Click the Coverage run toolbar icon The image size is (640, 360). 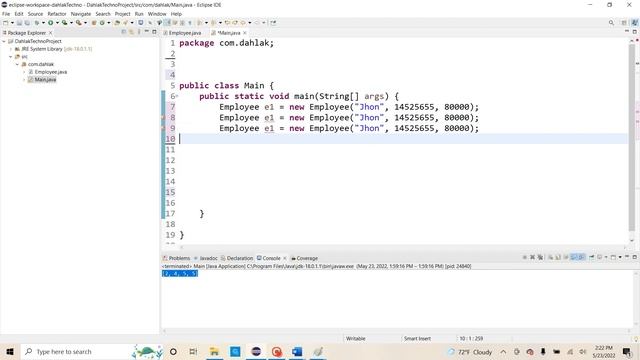tap(64, 23)
